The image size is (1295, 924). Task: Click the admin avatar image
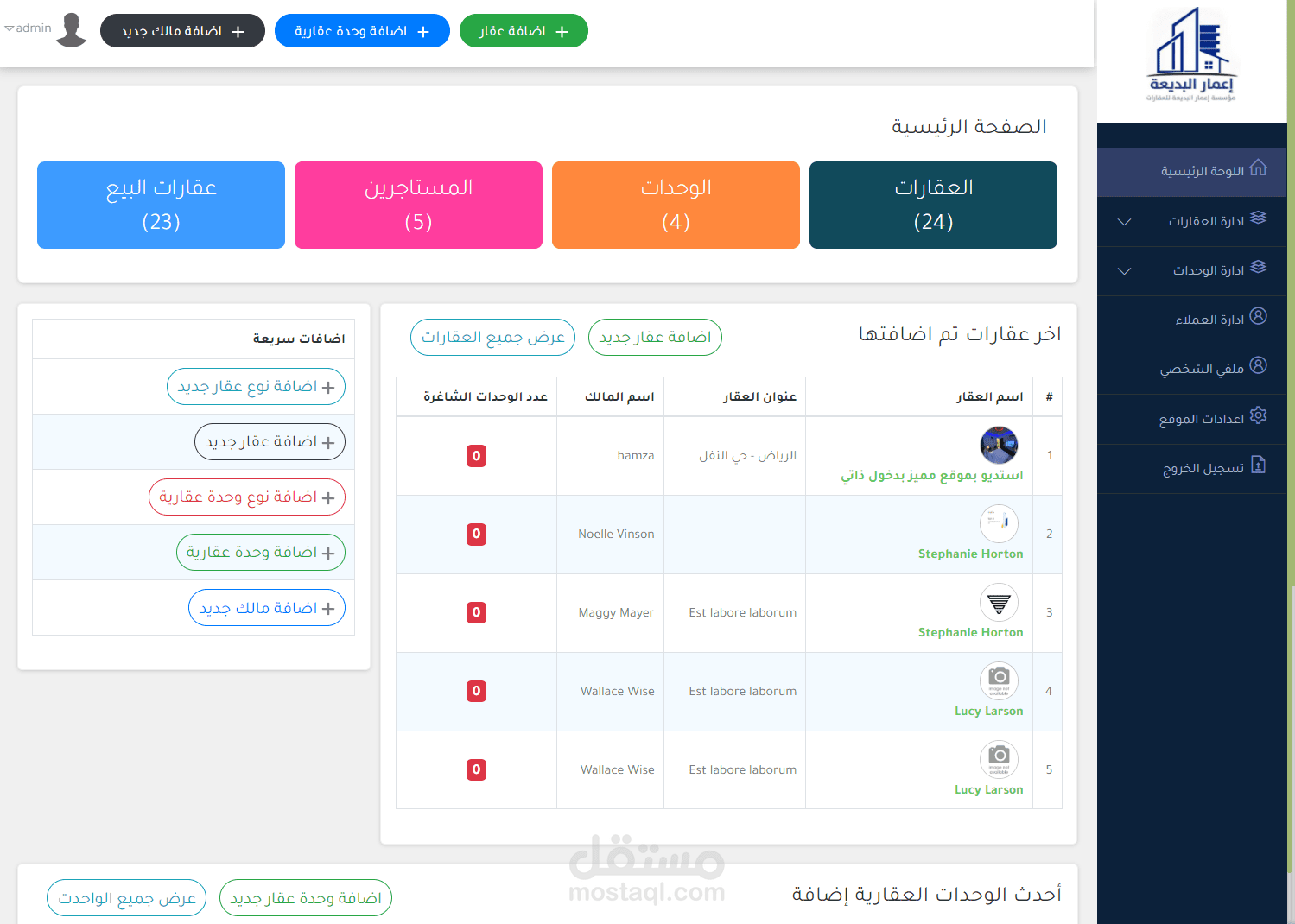click(x=72, y=28)
